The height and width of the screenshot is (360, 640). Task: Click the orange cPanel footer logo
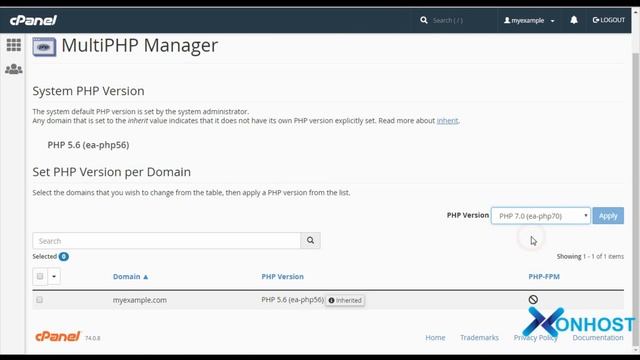pyautogui.click(x=57, y=336)
